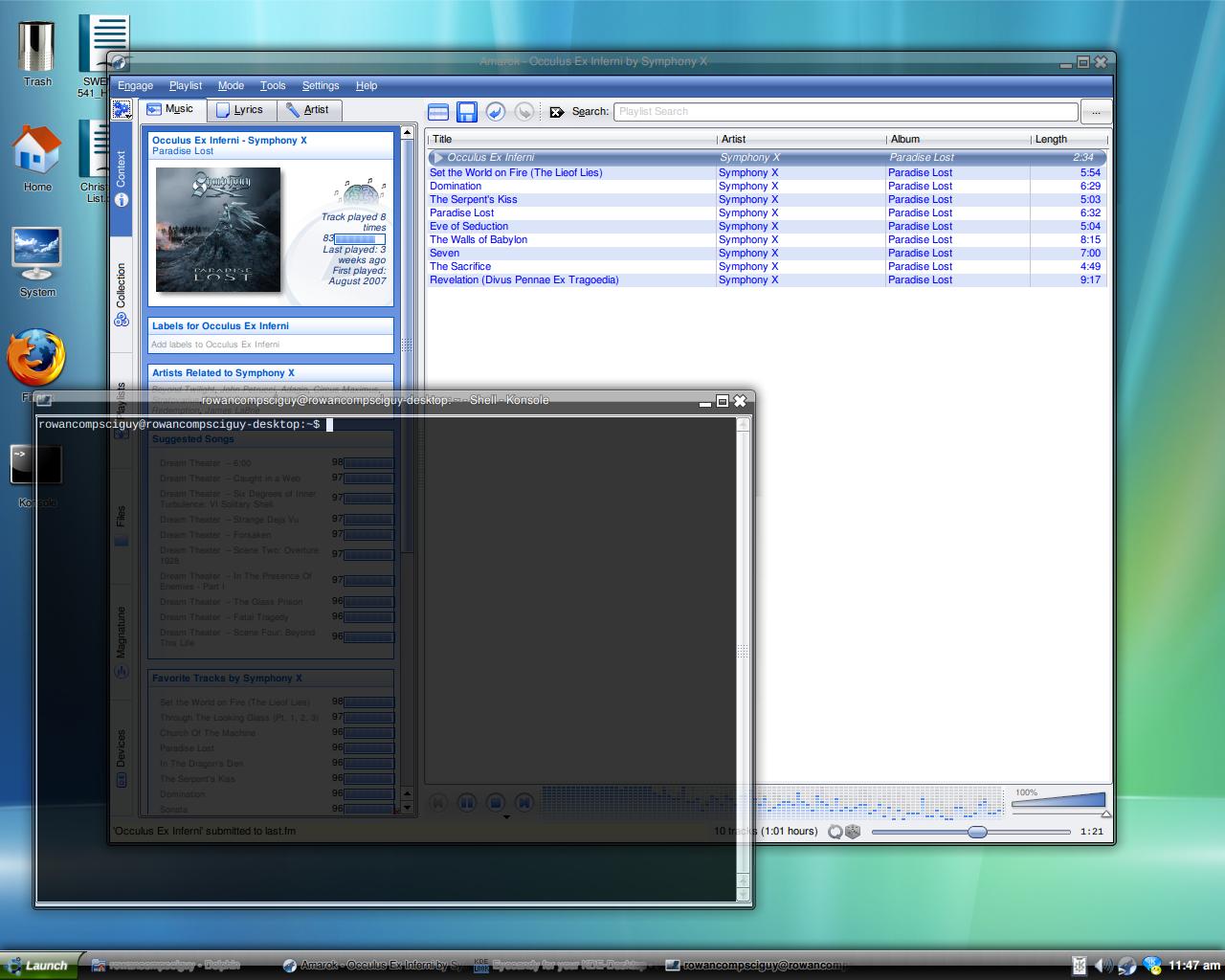Select the playing track 'Occulus Ex Inferni' row

point(768,158)
